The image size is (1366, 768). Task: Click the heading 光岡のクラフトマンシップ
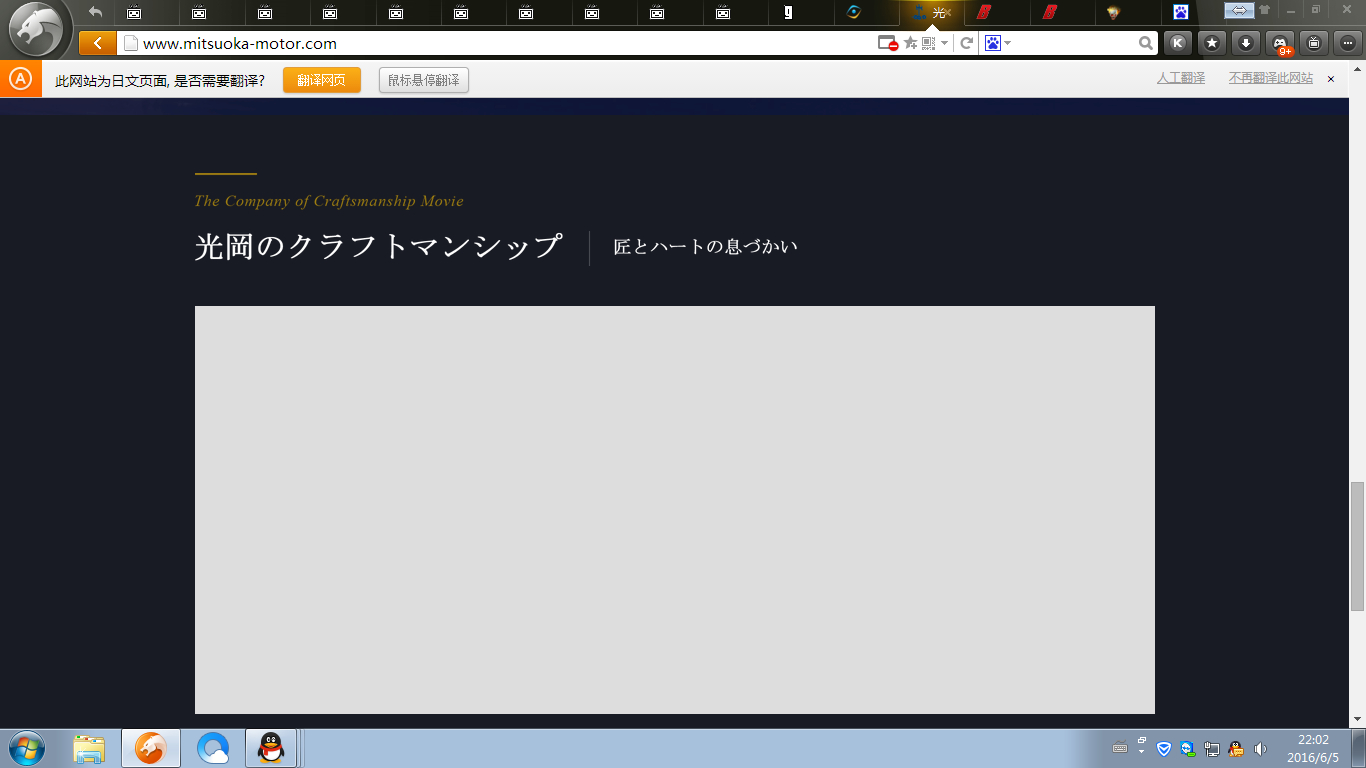point(378,247)
